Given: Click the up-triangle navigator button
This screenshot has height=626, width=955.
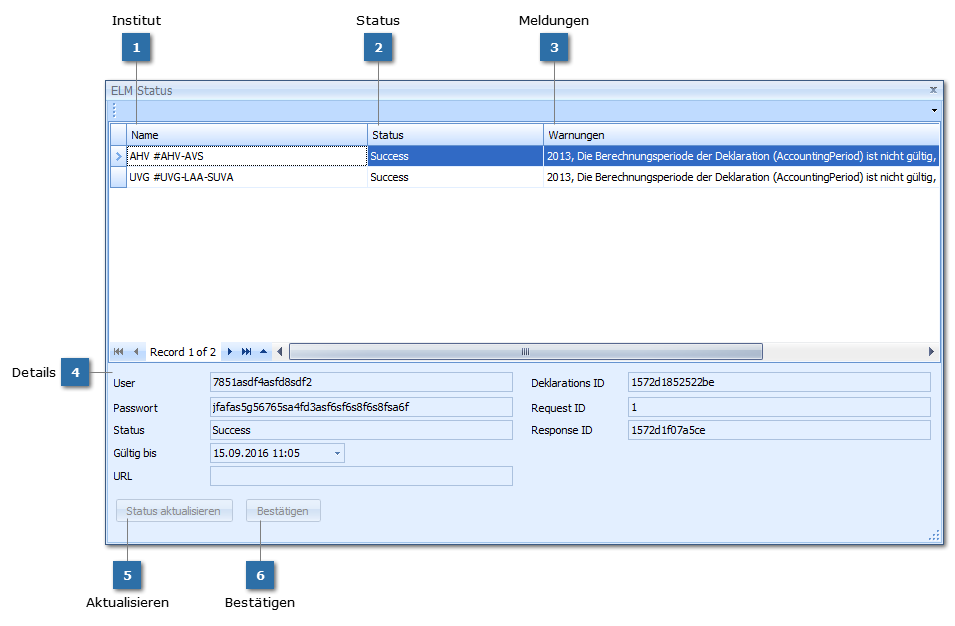Looking at the screenshot, I should pyautogui.click(x=263, y=352).
